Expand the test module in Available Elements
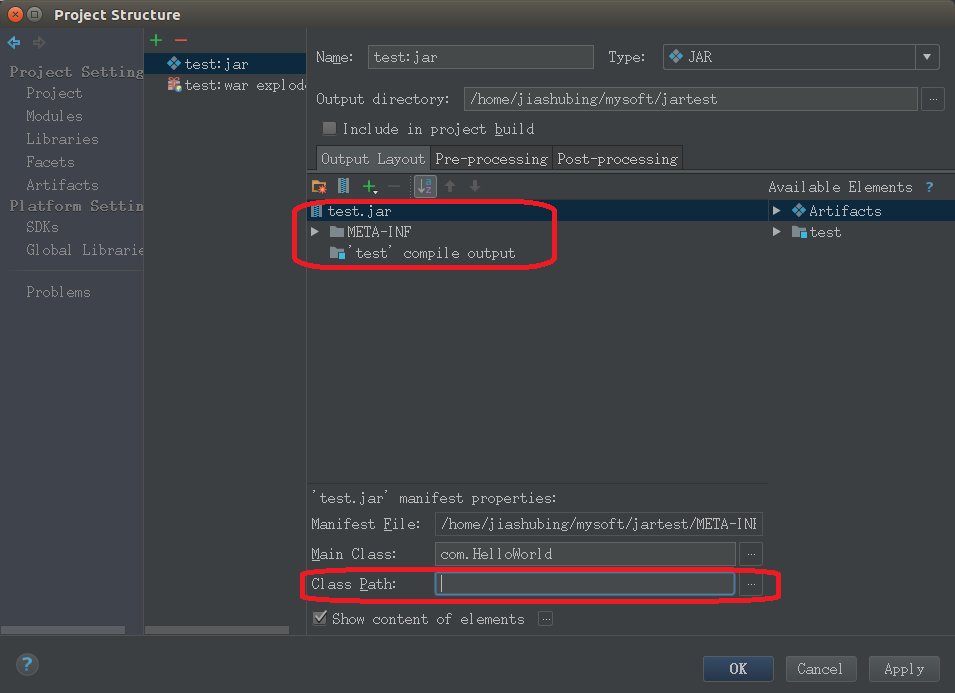 coord(776,232)
